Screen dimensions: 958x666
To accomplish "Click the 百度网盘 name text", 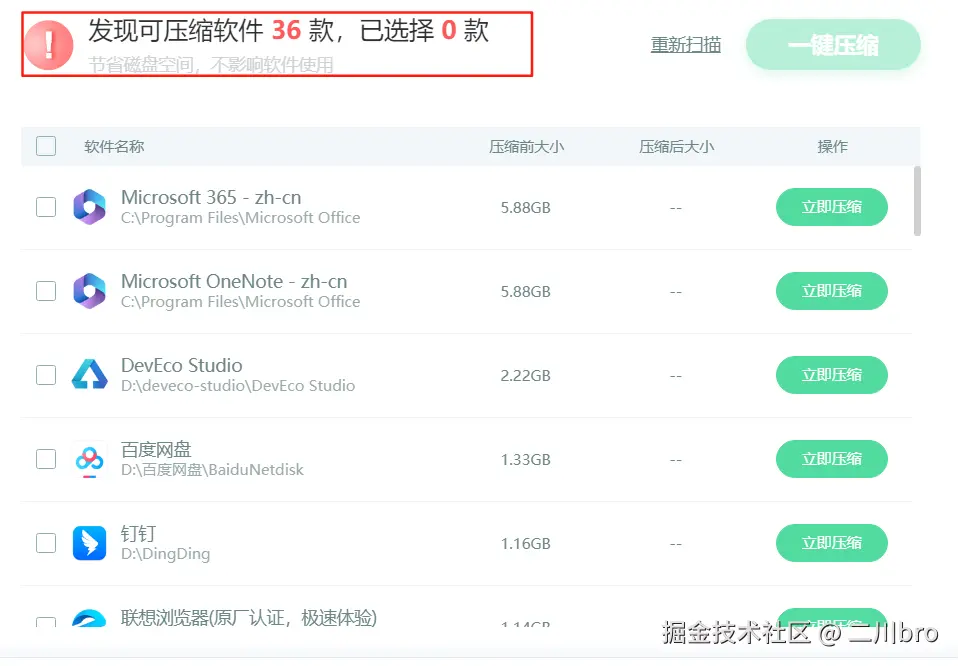I will [156, 450].
